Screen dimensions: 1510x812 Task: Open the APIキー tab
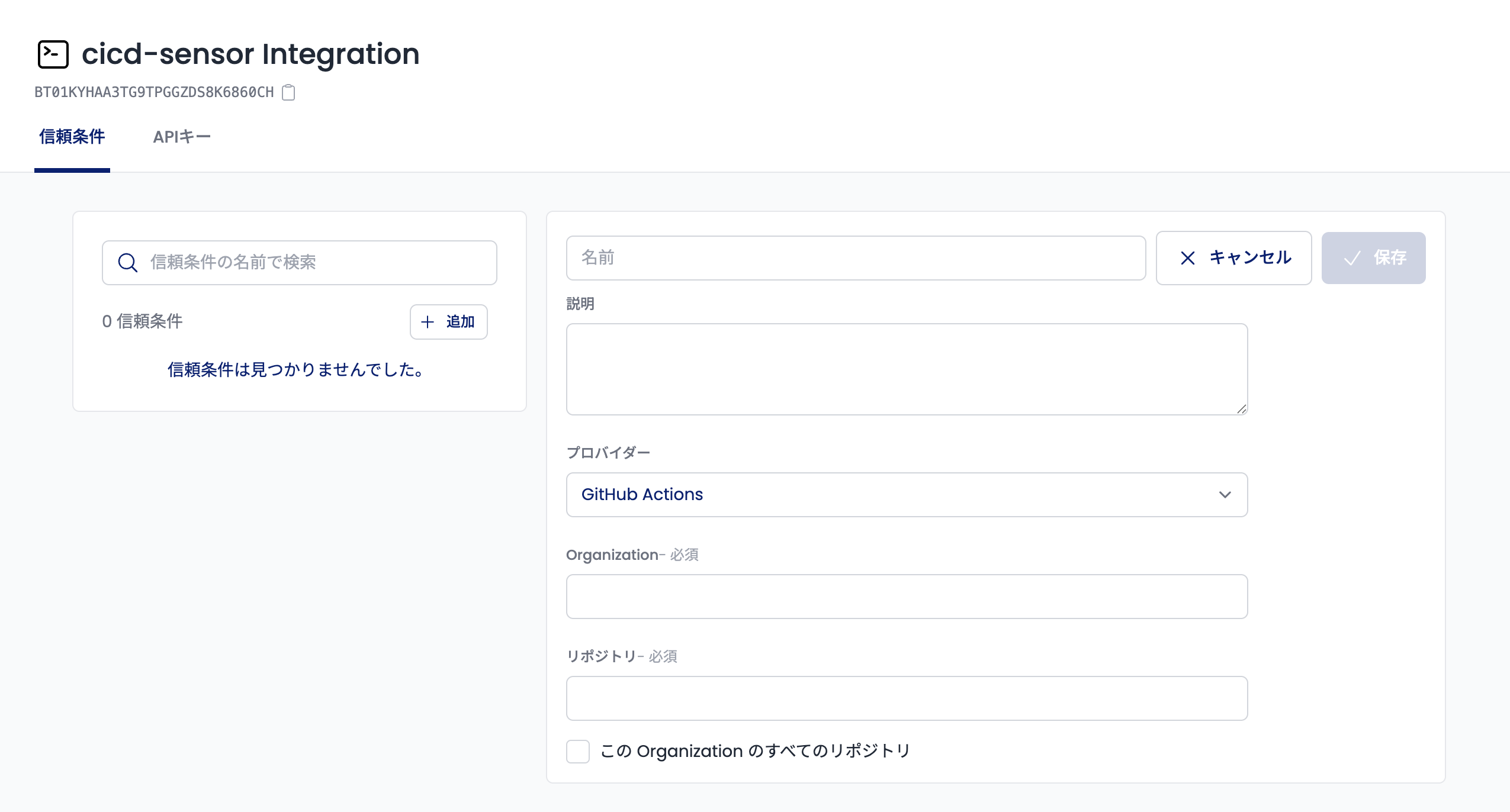click(x=182, y=137)
